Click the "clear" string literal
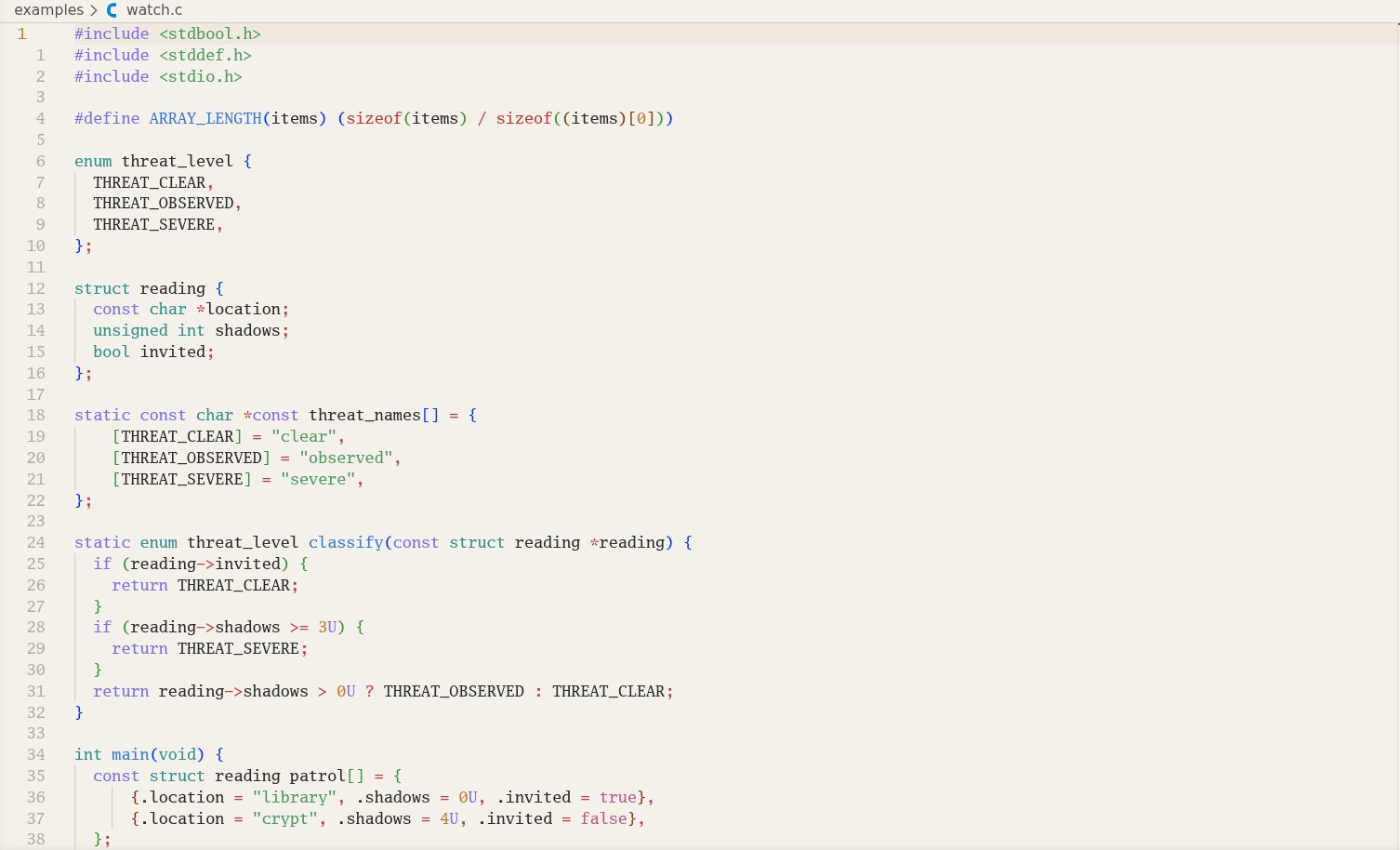Screen dimensions: 1400x850 tap(304, 436)
